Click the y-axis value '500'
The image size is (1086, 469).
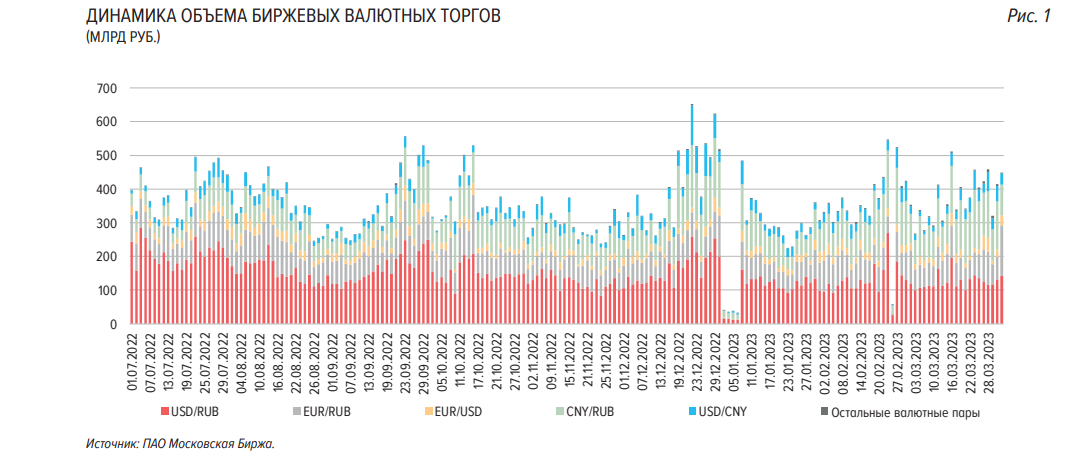[109, 156]
